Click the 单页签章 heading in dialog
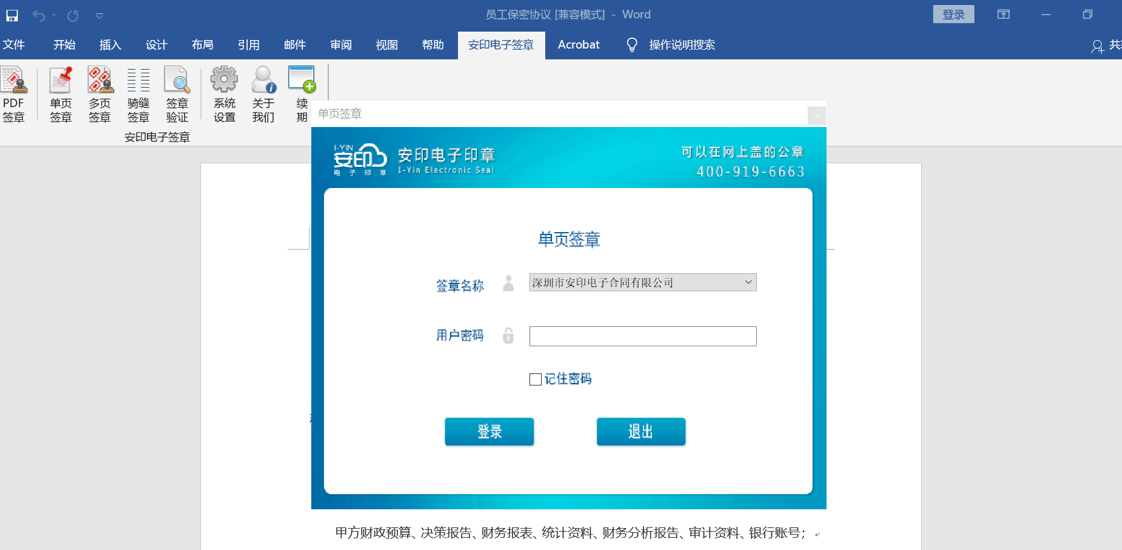This screenshot has width=1122, height=550. [x=569, y=240]
